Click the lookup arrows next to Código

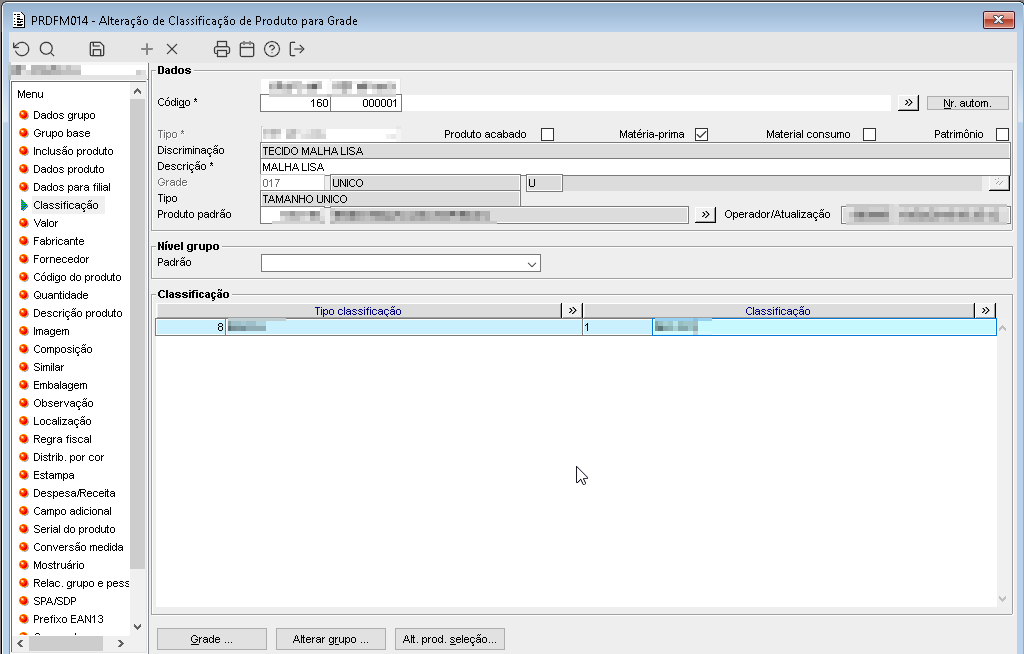point(908,103)
